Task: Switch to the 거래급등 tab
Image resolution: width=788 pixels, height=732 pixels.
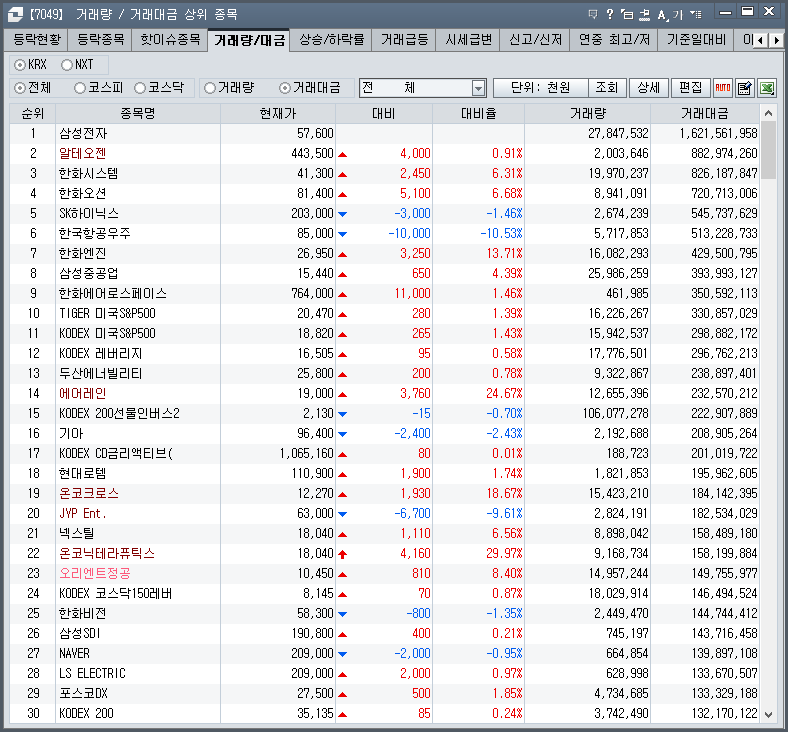Action: 404,40
